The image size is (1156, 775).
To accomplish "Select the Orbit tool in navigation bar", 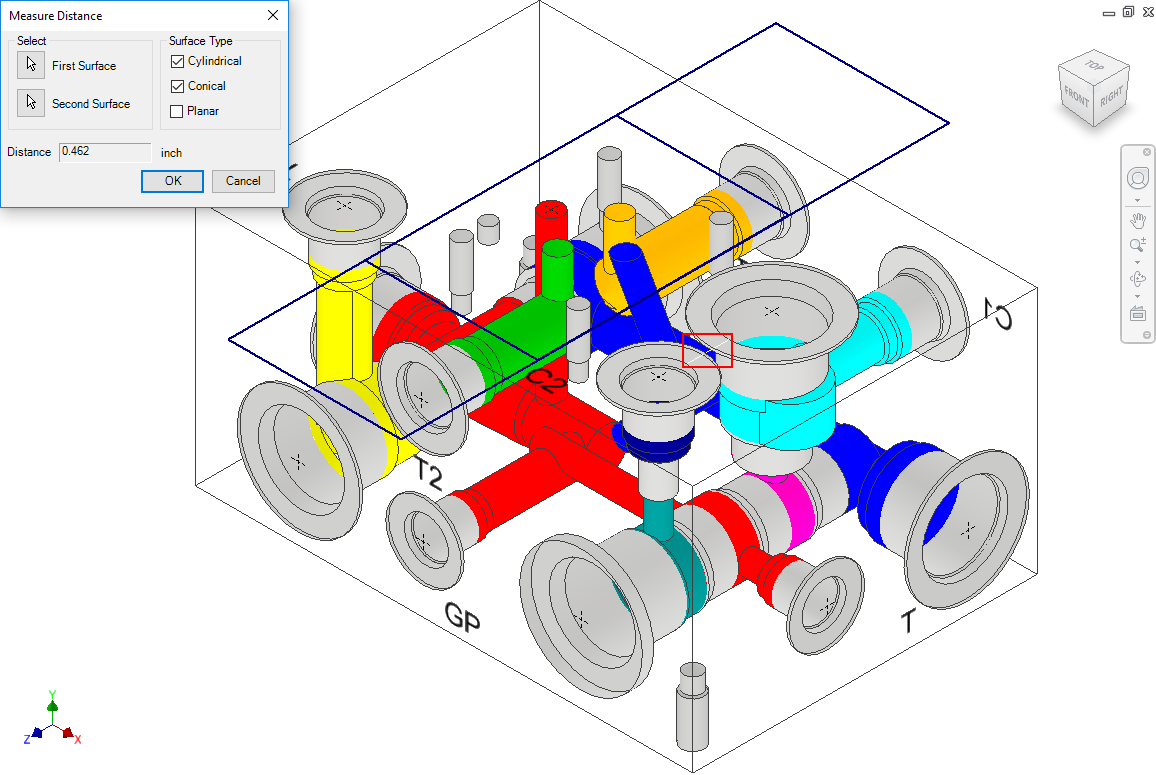I will click(x=1138, y=279).
